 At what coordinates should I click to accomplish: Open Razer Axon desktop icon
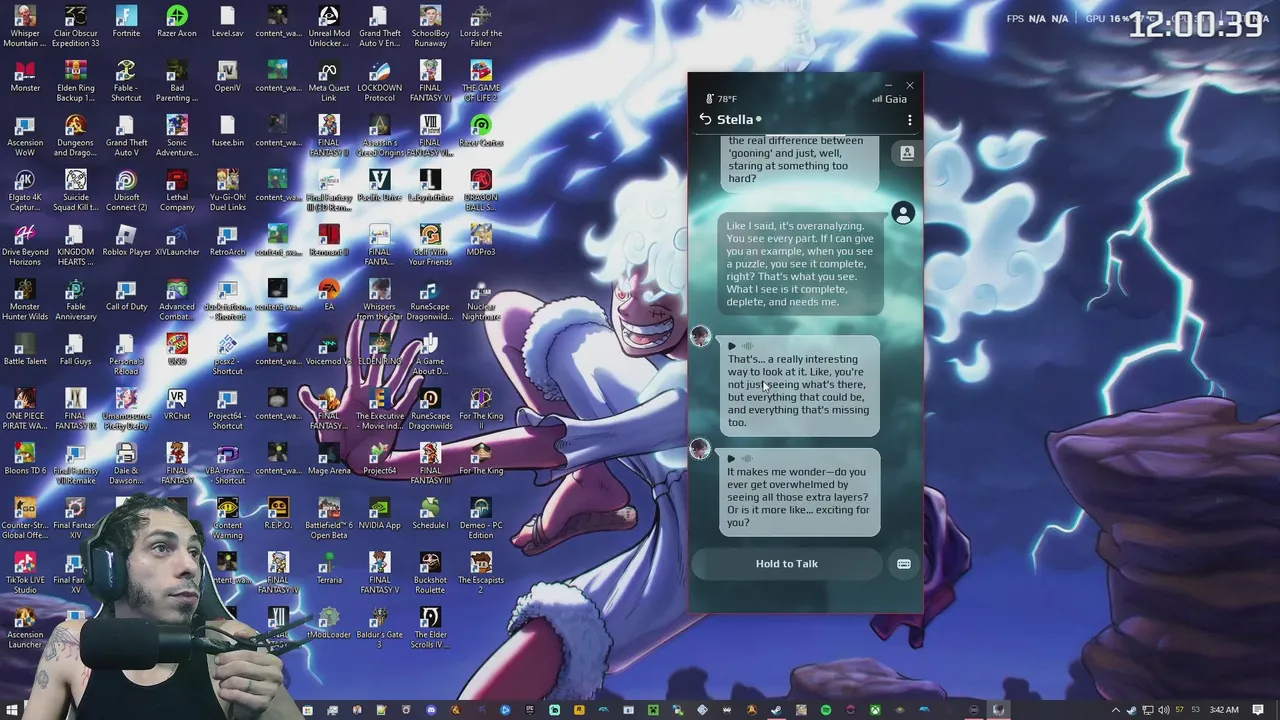[x=177, y=22]
